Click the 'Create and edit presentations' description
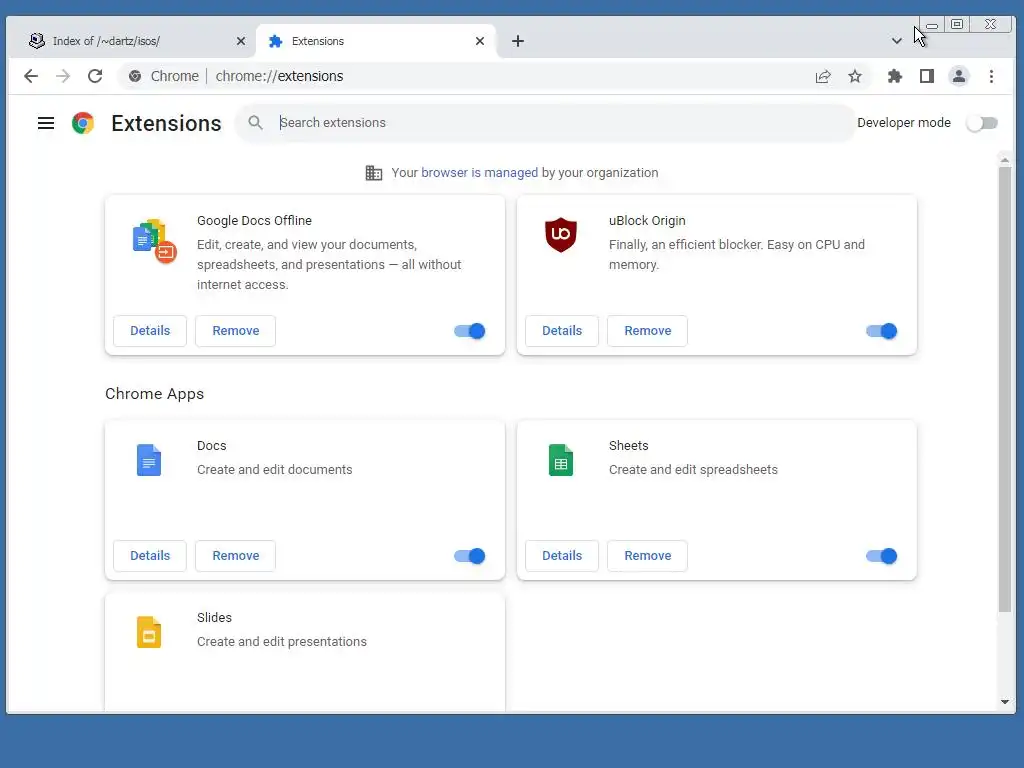The height and width of the screenshot is (768, 1024). click(x=282, y=641)
